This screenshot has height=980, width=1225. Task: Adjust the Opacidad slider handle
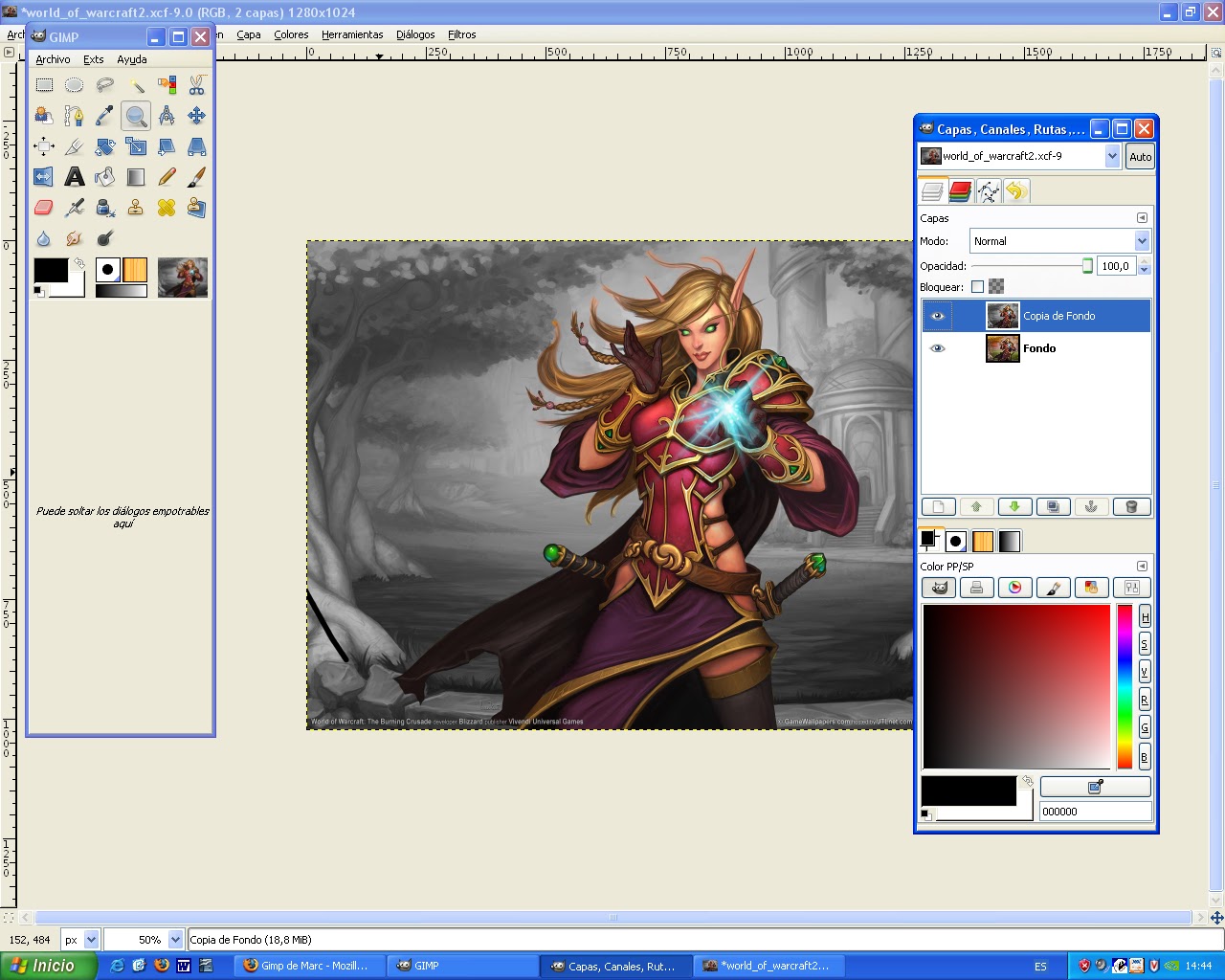click(x=1087, y=266)
